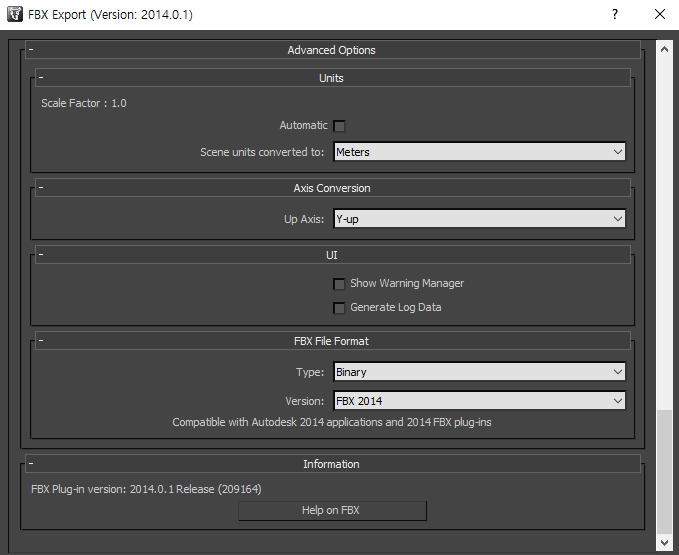Screen dimensions: 679x555
Task: Click the FBX Export title bar app icon
Action: (x=15, y=14)
